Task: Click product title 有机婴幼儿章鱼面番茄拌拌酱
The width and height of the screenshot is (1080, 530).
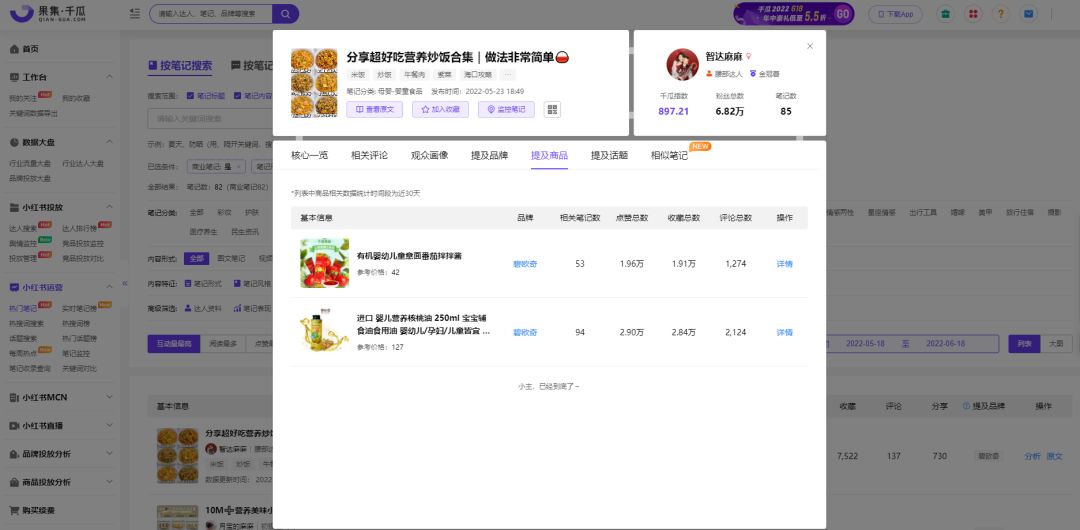Action: point(409,256)
